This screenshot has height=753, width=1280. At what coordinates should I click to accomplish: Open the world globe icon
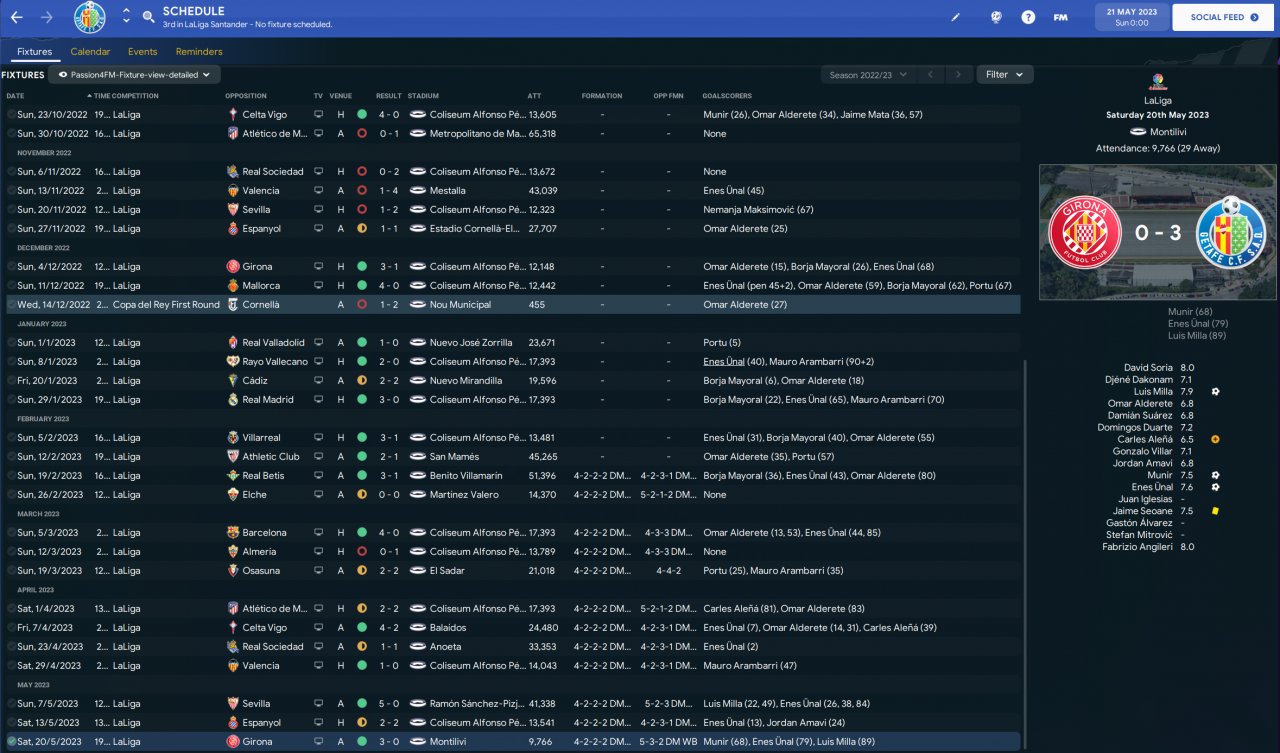[996, 17]
